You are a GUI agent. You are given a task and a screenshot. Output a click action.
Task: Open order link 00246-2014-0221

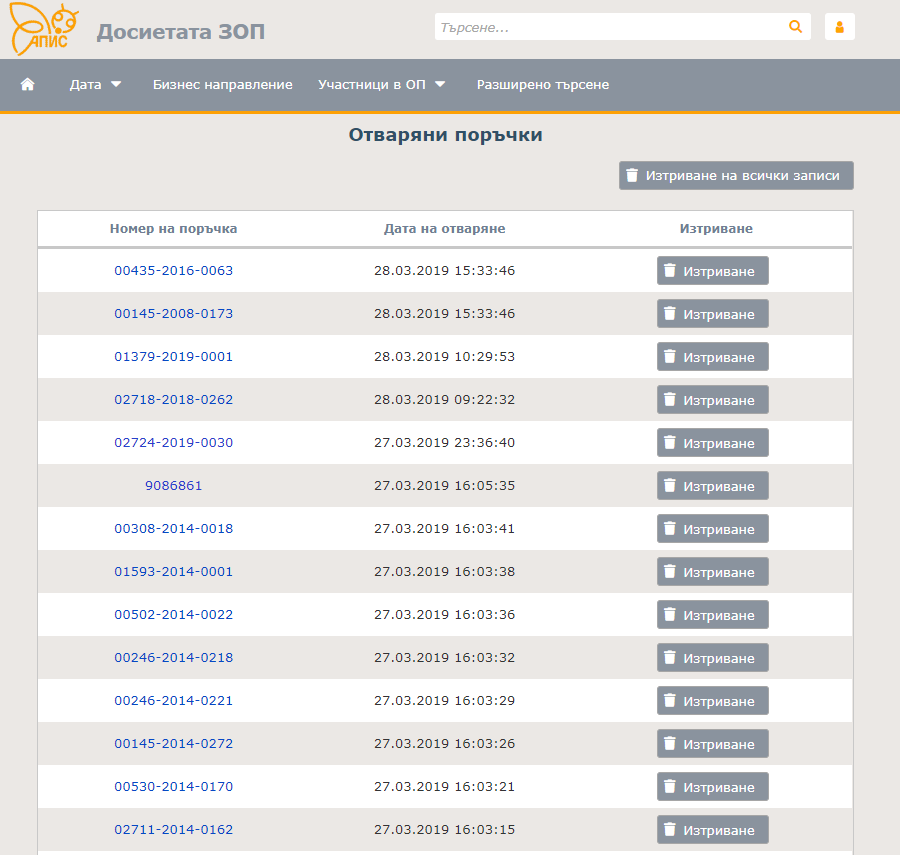tap(173, 701)
